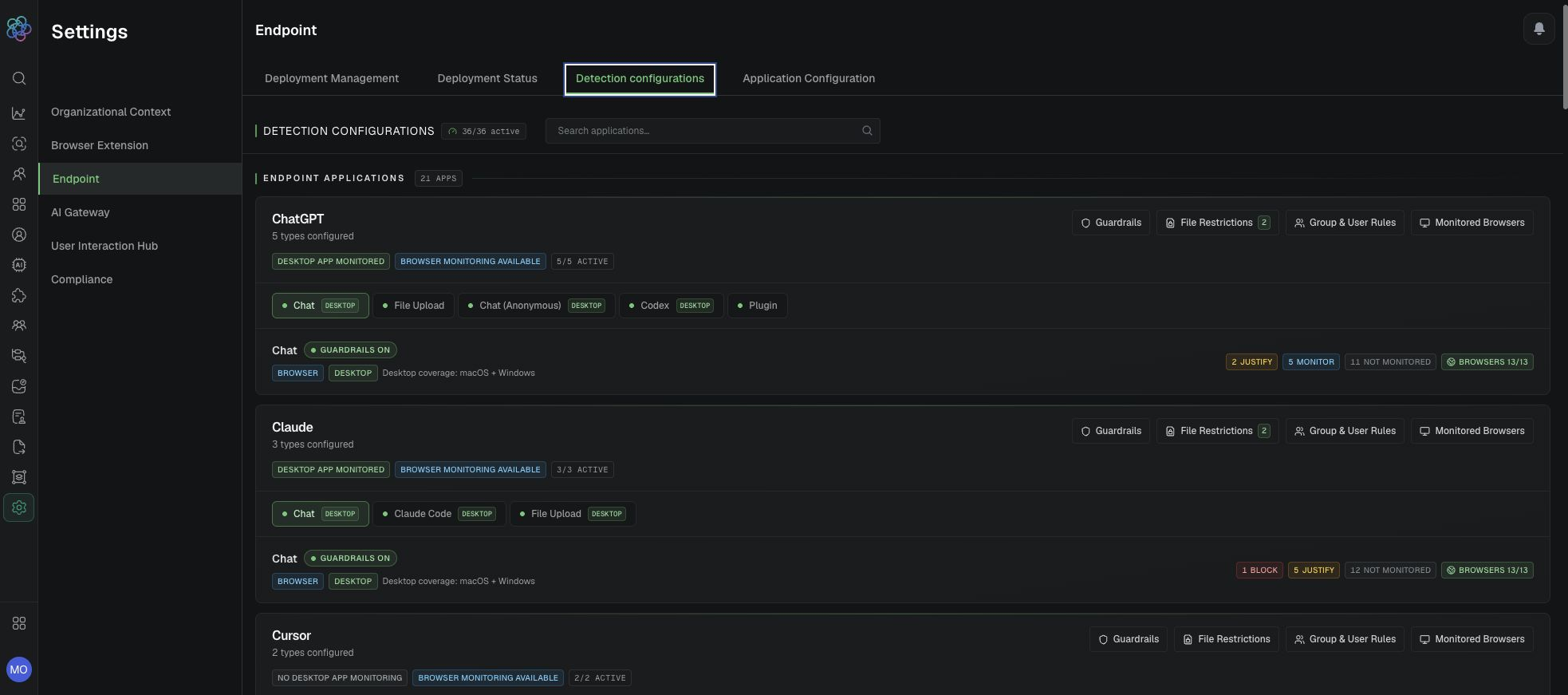1568x695 pixels.
Task: Click the grid icon above the MO avatar
Action: 19,623
